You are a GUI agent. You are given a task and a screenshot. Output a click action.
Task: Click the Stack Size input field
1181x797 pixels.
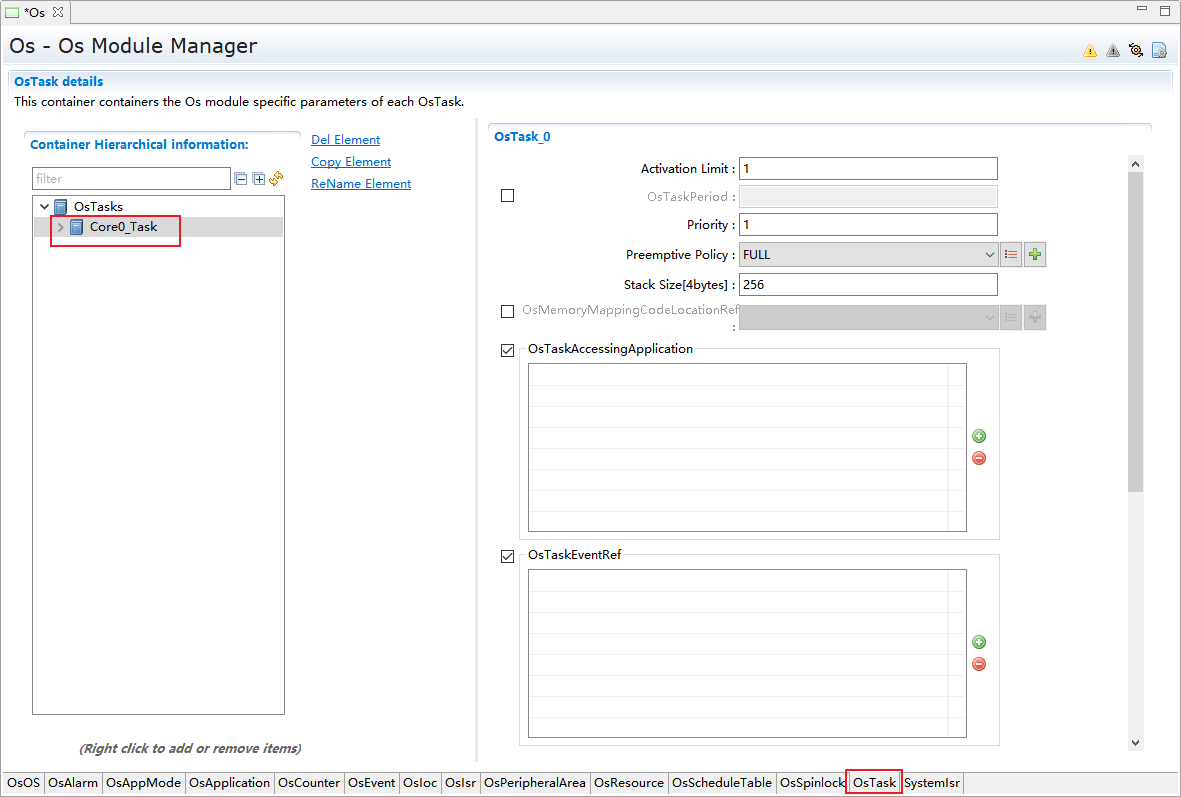pyautogui.click(x=868, y=285)
